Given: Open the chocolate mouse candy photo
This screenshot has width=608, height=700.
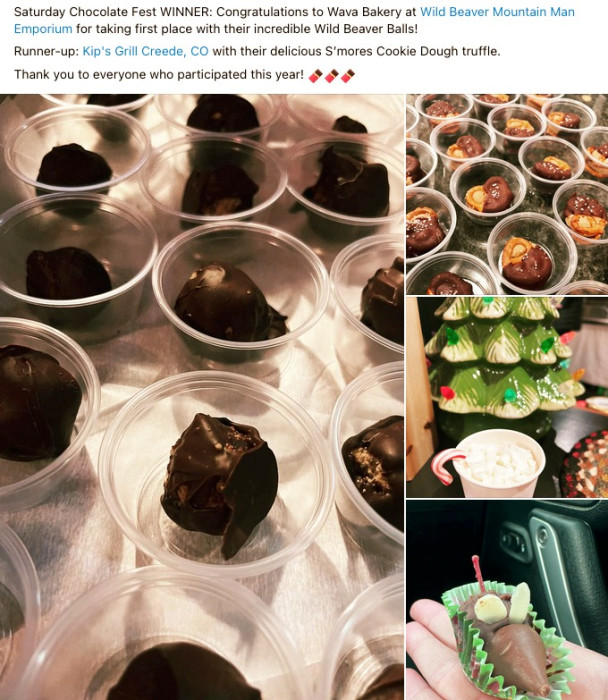Looking at the screenshot, I should 507,600.
